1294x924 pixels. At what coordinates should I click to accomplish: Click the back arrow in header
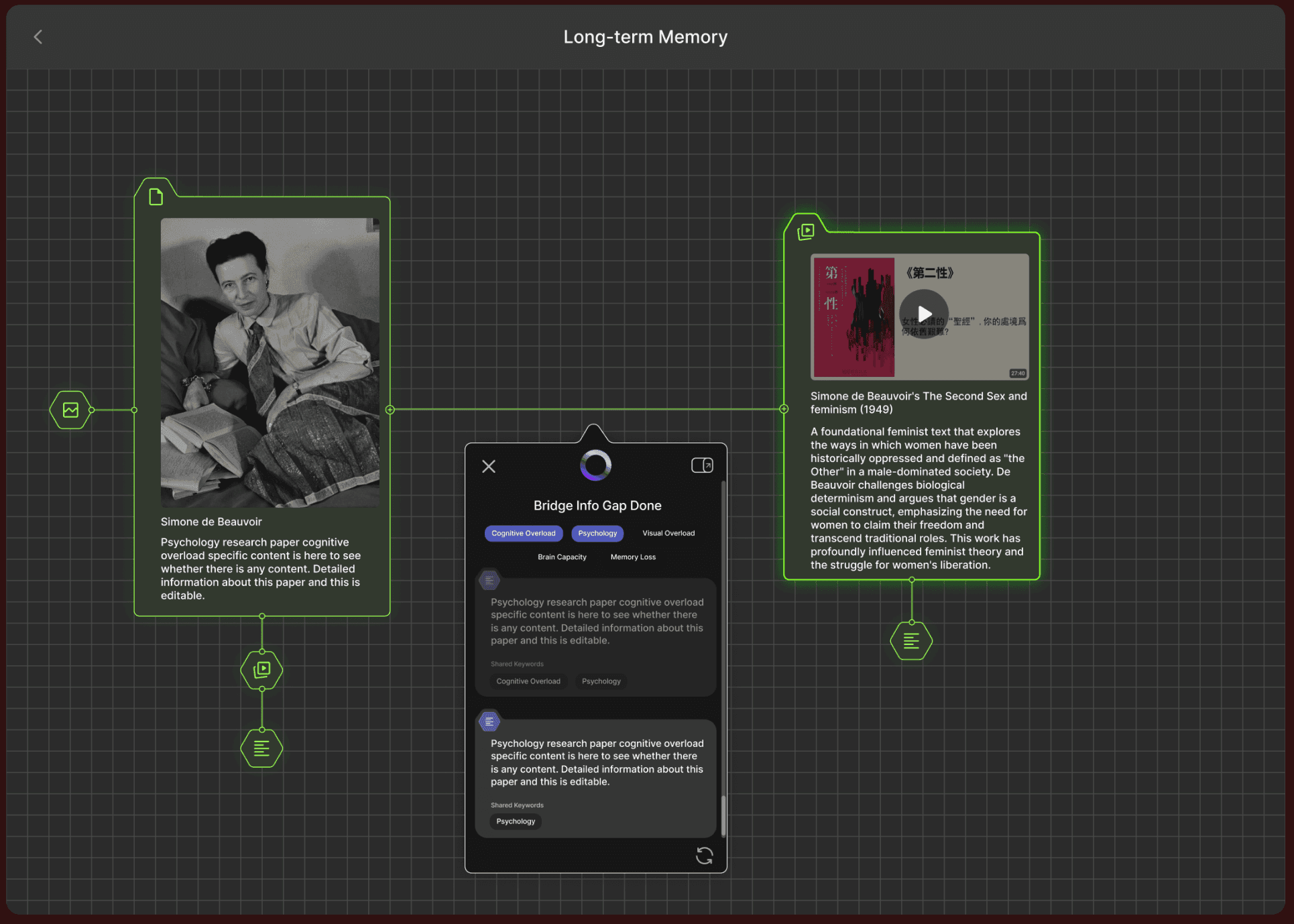(38, 37)
